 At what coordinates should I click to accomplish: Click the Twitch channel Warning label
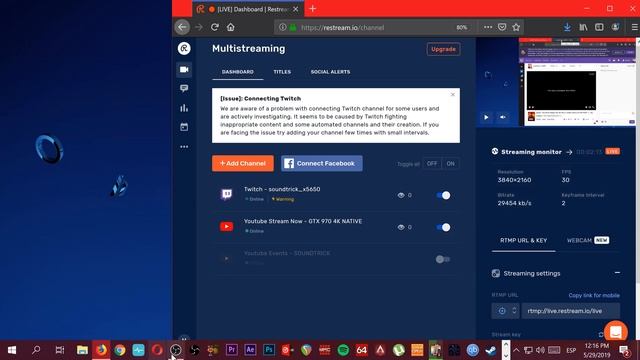click(x=283, y=199)
